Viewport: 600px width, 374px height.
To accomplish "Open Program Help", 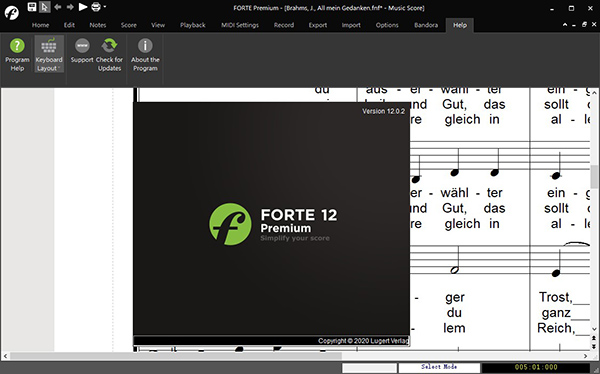I will 17,55.
